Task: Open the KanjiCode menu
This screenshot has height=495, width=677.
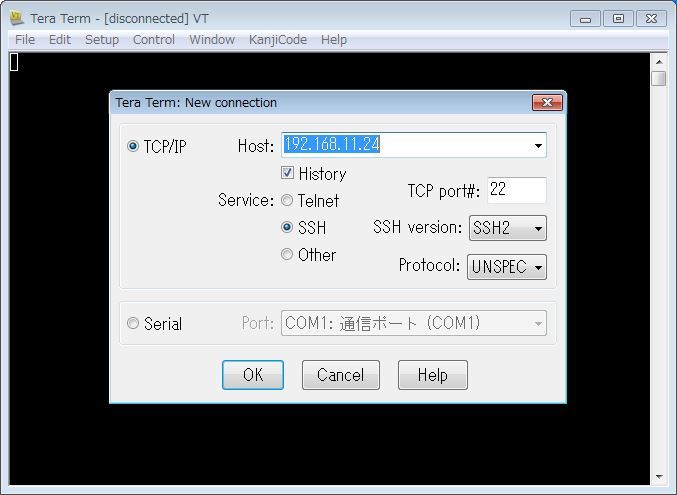Action: (x=278, y=40)
